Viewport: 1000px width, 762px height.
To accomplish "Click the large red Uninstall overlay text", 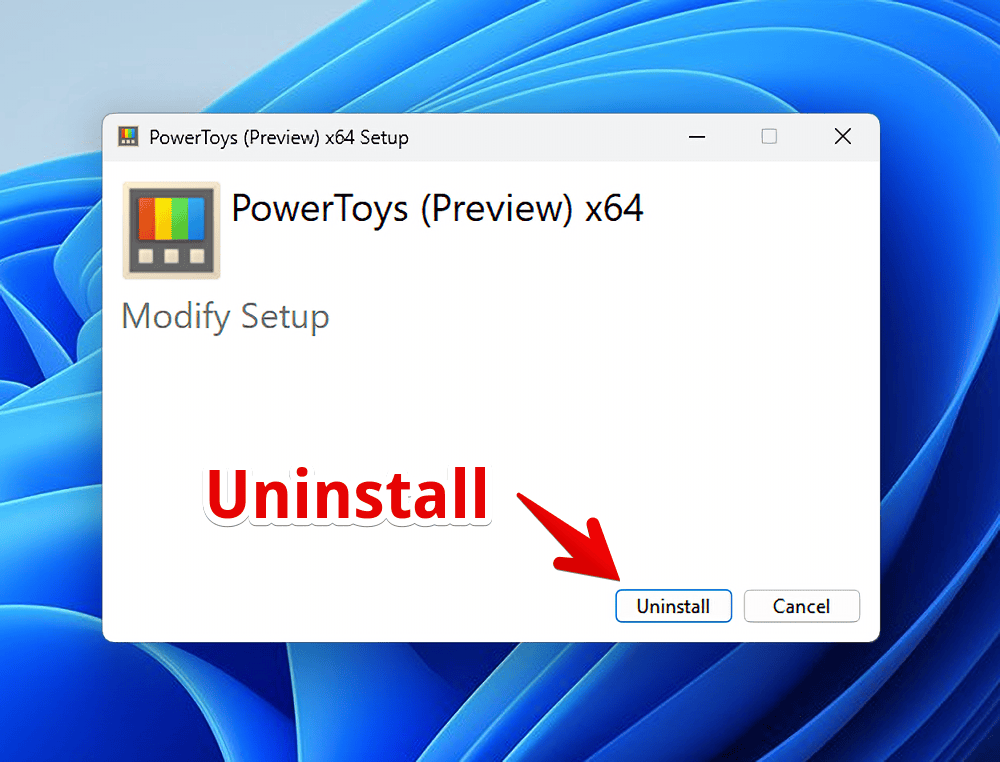I will pos(348,495).
